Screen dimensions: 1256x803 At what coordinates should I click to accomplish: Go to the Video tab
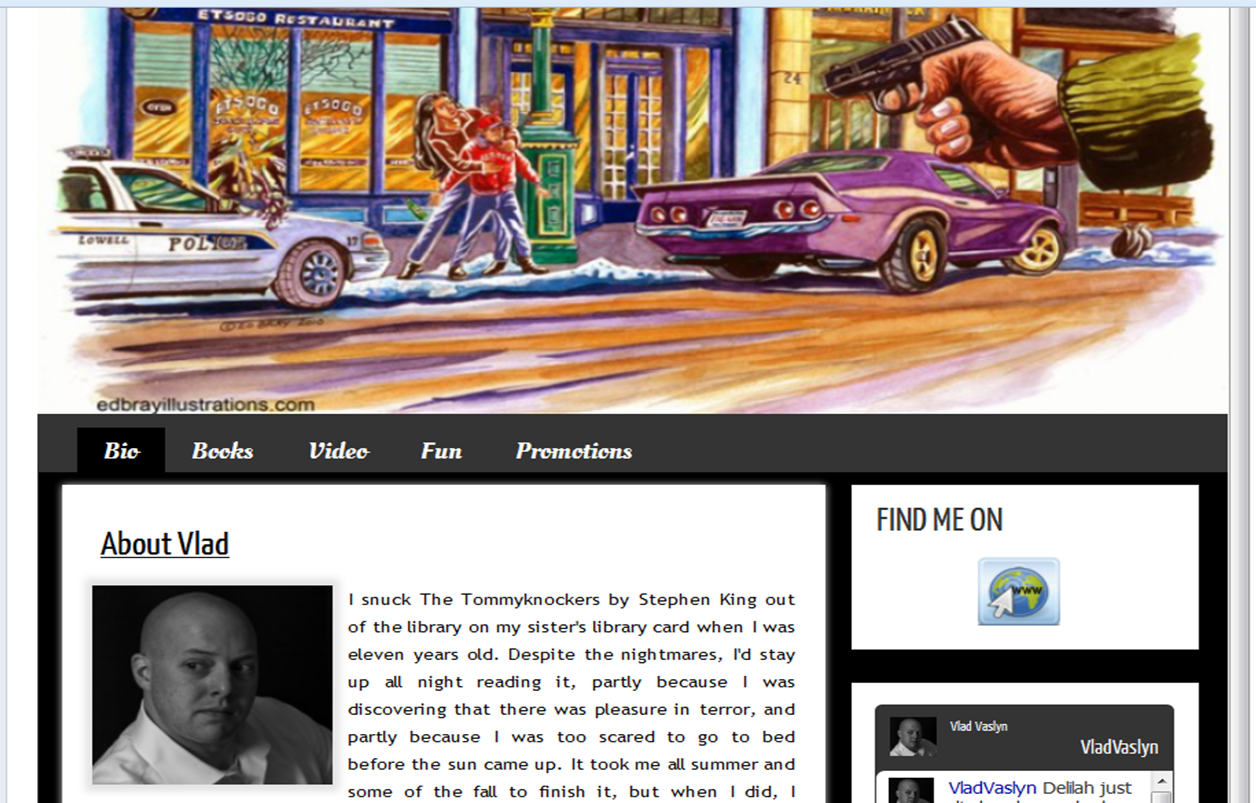pos(338,450)
